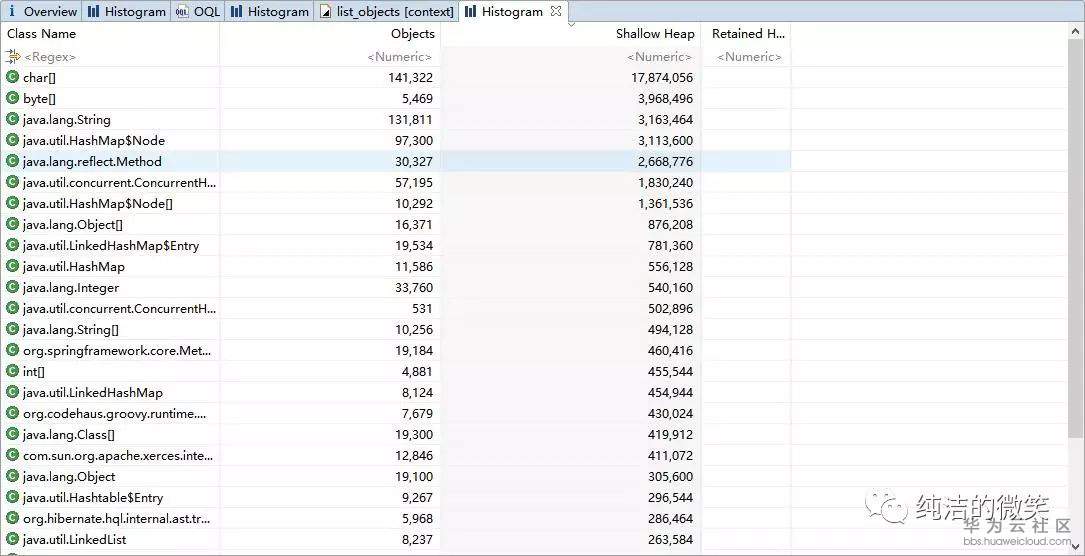Open the Histogram tab between Overview and OQL
Image resolution: width=1085 pixels, height=556 pixels.
click(x=127, y=11)
